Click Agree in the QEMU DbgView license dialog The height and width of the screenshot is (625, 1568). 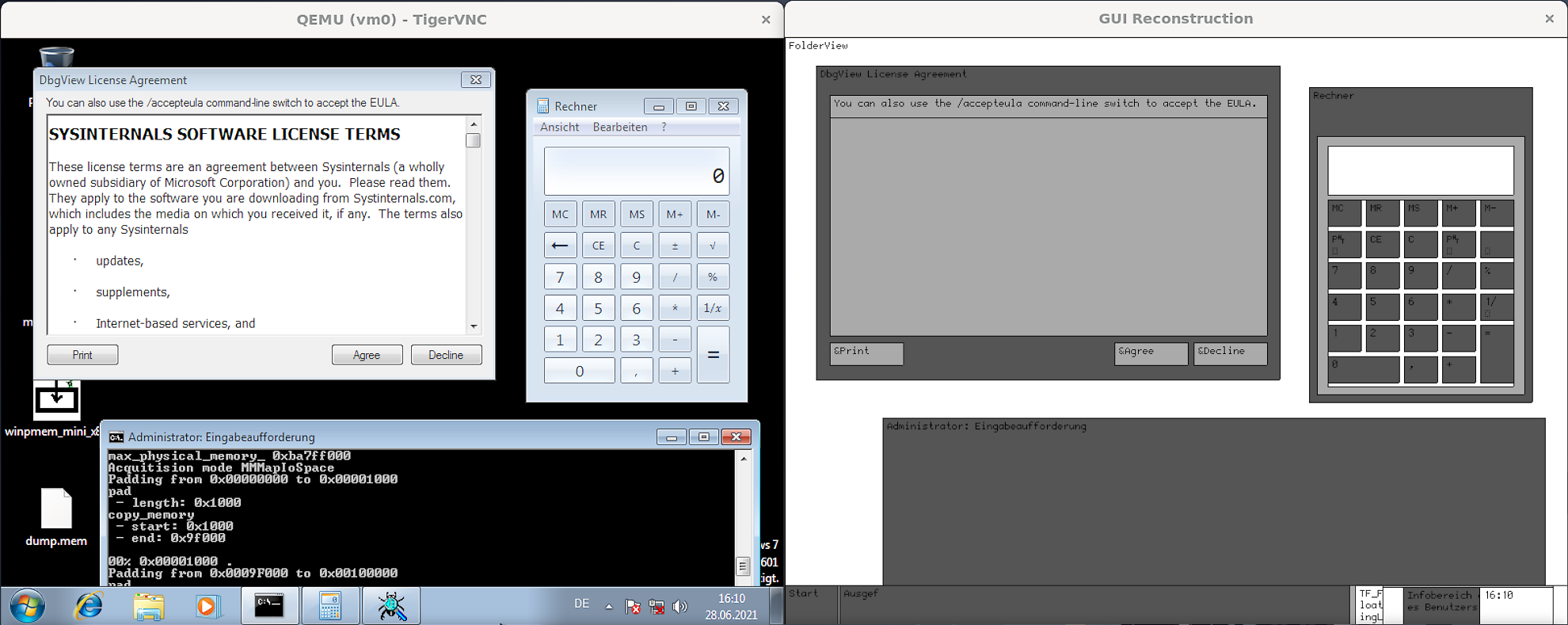click(367, 355)
